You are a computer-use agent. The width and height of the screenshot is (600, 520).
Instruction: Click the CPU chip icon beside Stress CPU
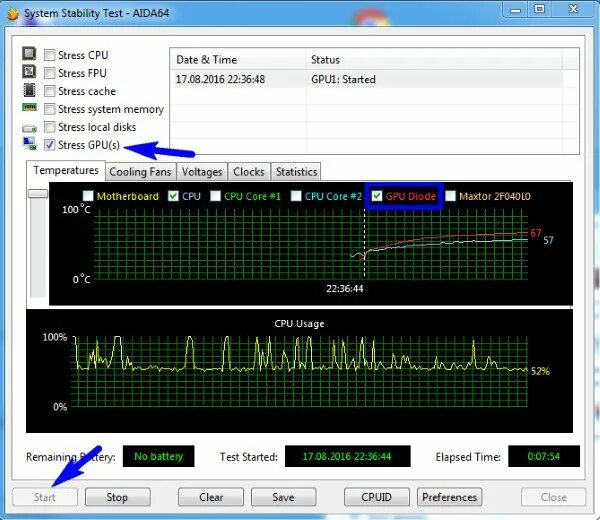point(29,54)
